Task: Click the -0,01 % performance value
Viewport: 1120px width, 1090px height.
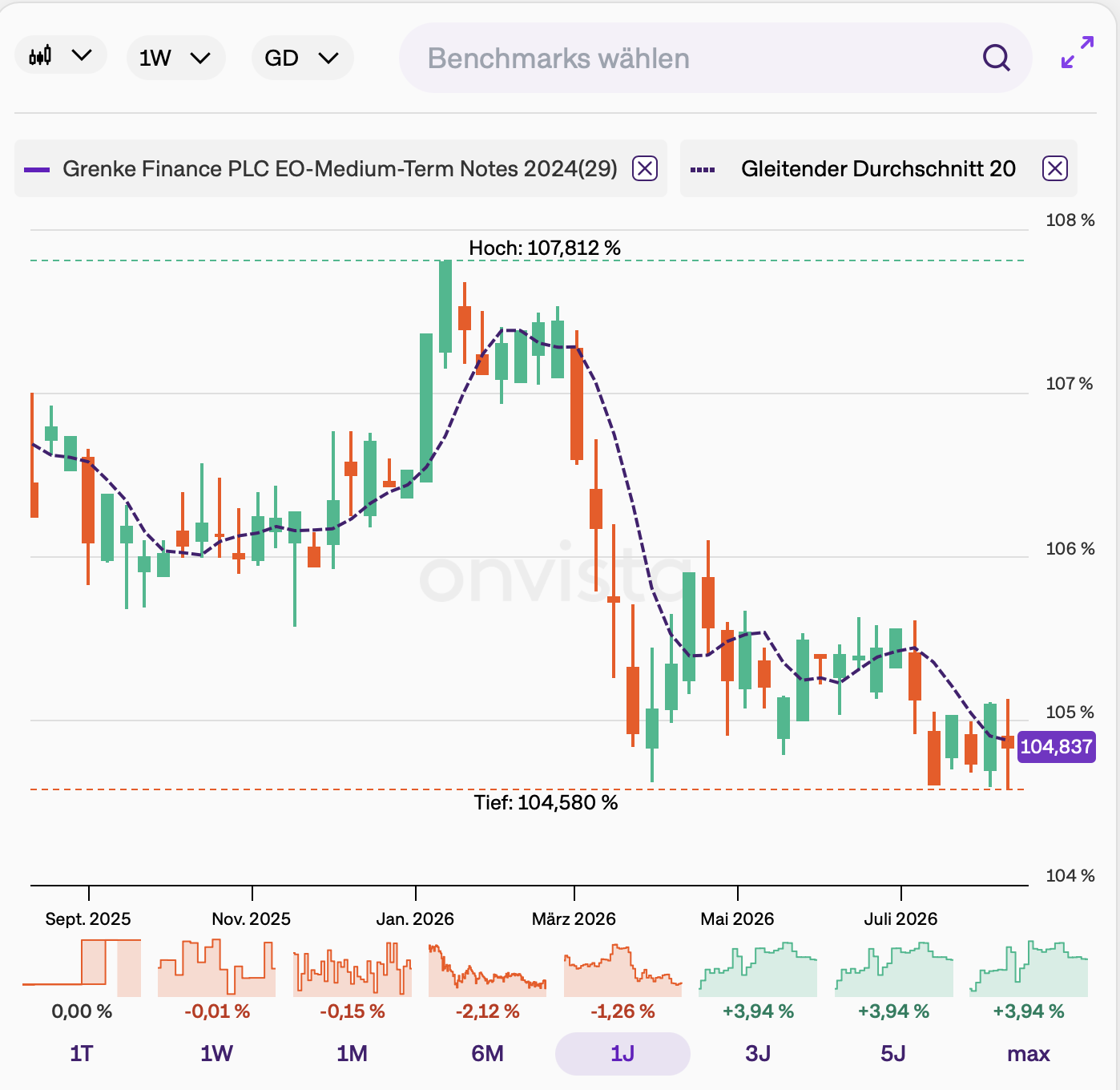Action: pyautogui.click(x=216, y=1011)
